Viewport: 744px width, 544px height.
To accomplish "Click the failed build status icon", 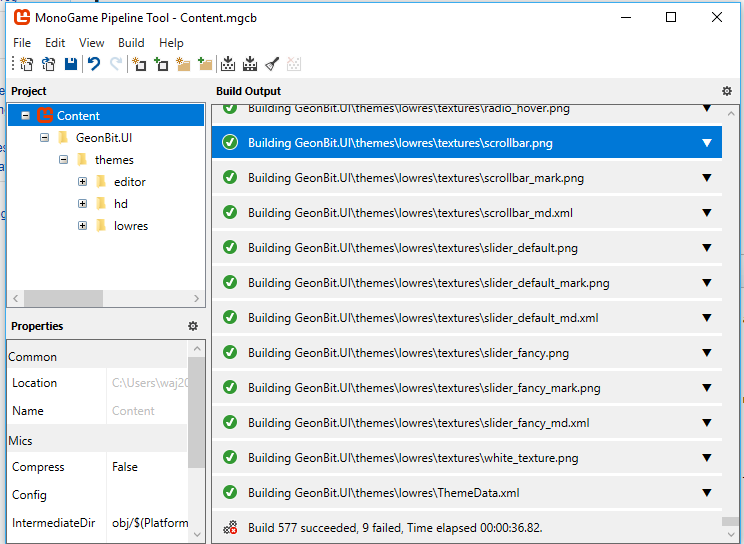I will coord(230,527).
